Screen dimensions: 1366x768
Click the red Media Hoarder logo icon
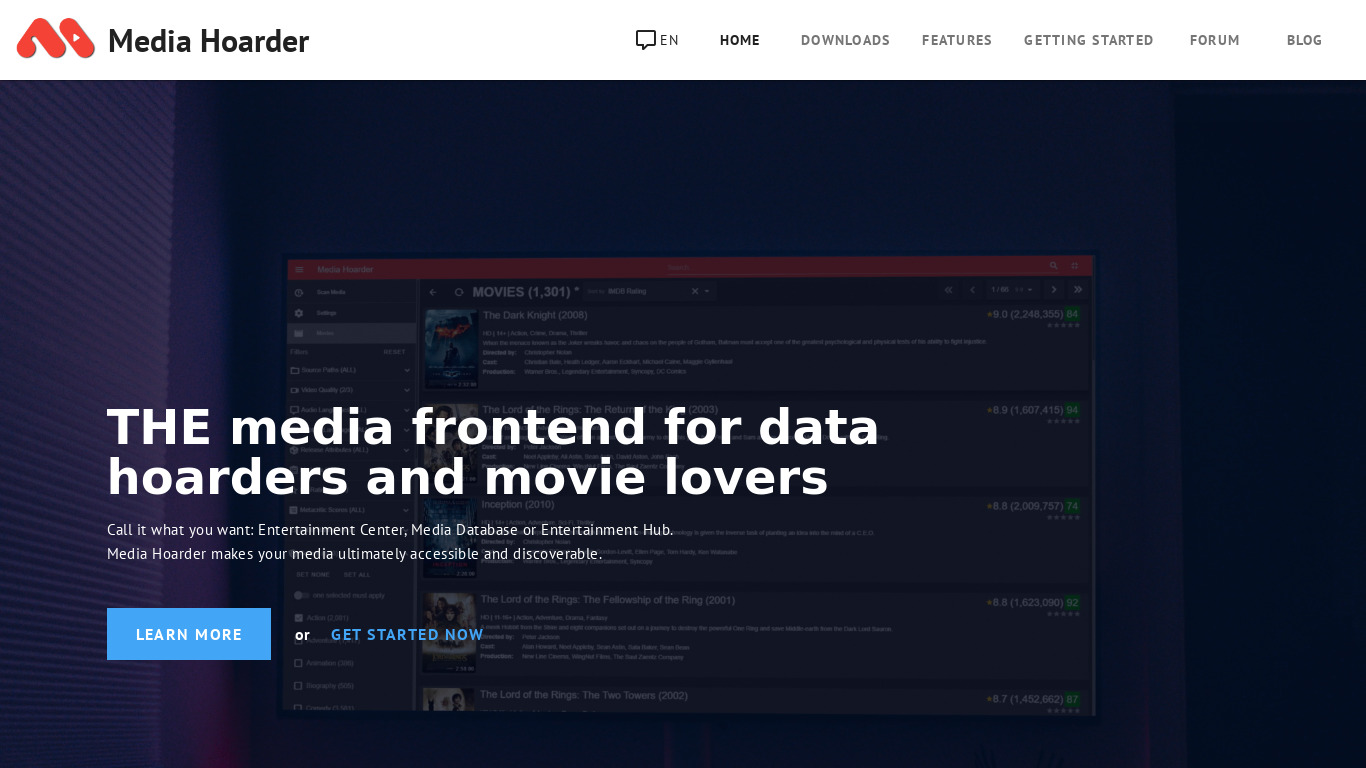pyautogui.click(x=56, y=39)
